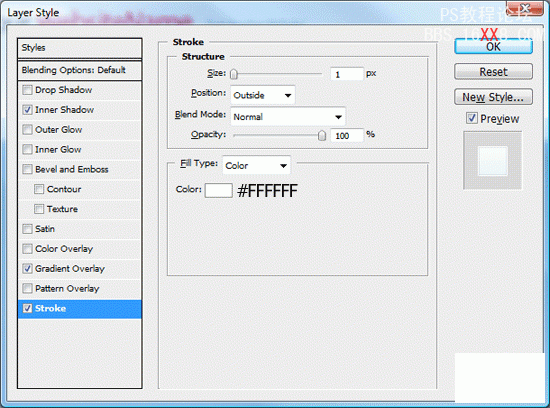Screen dimensions: 550x408
Task: Open the Fill Type dropdown
Action: click(256, 165)
